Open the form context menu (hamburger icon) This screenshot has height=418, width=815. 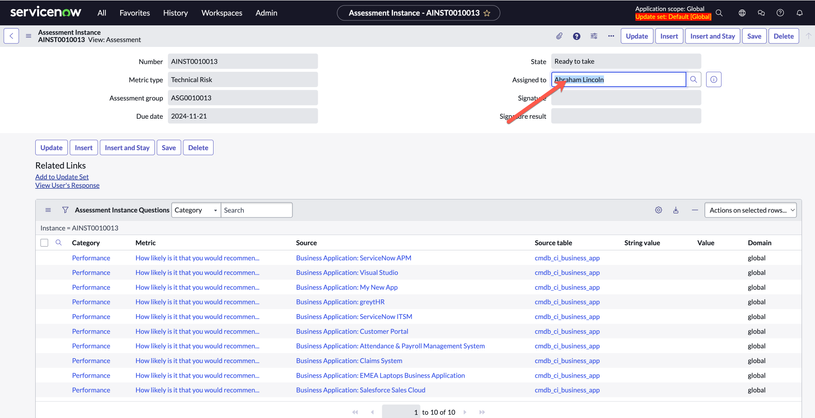tap(29, 36)
